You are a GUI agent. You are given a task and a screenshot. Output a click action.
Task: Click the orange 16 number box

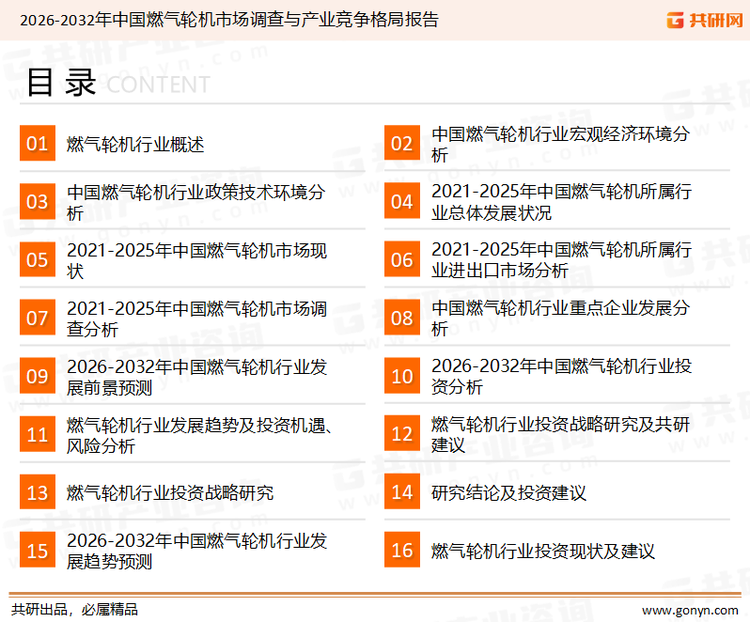click(402, 550)
